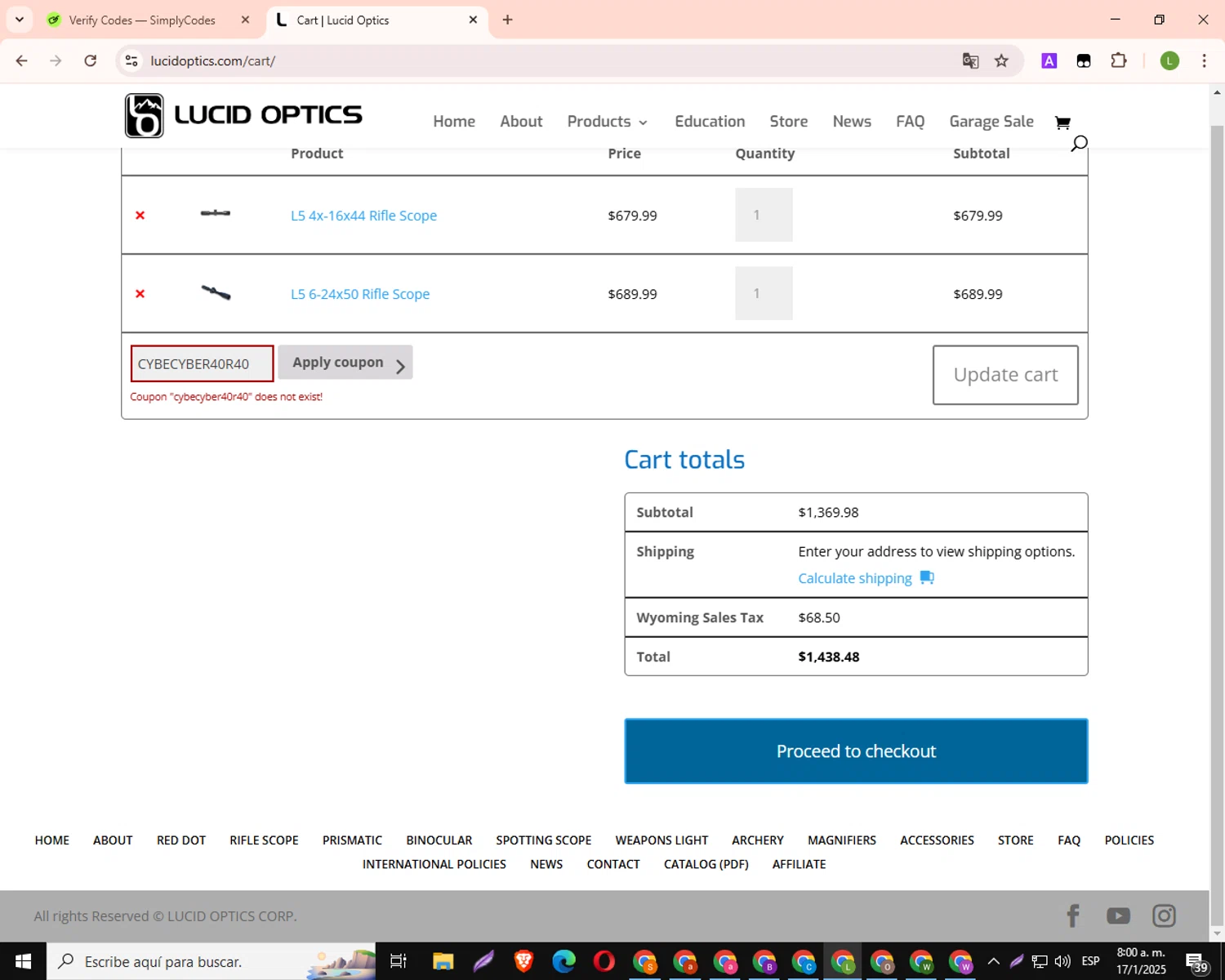
Task: Click the Windows taskbar search box
Action: [x=212, y=961]
